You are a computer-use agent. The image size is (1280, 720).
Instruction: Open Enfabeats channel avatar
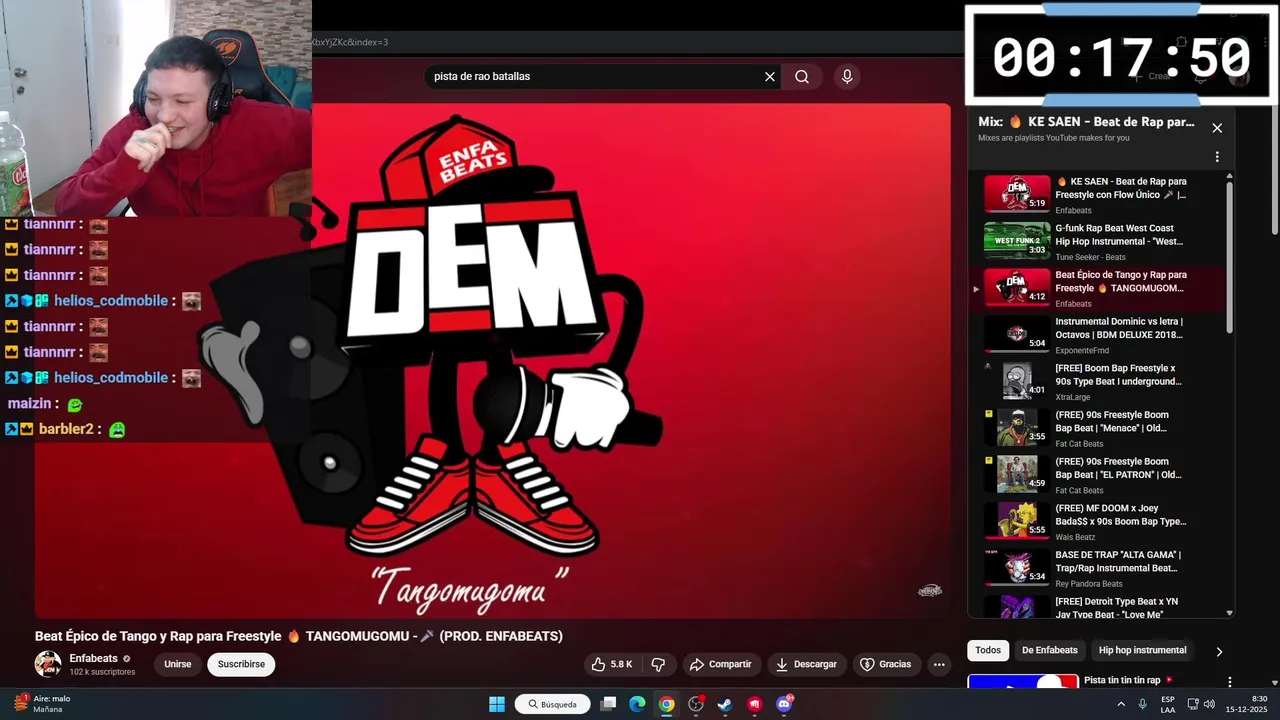(48, 664)
